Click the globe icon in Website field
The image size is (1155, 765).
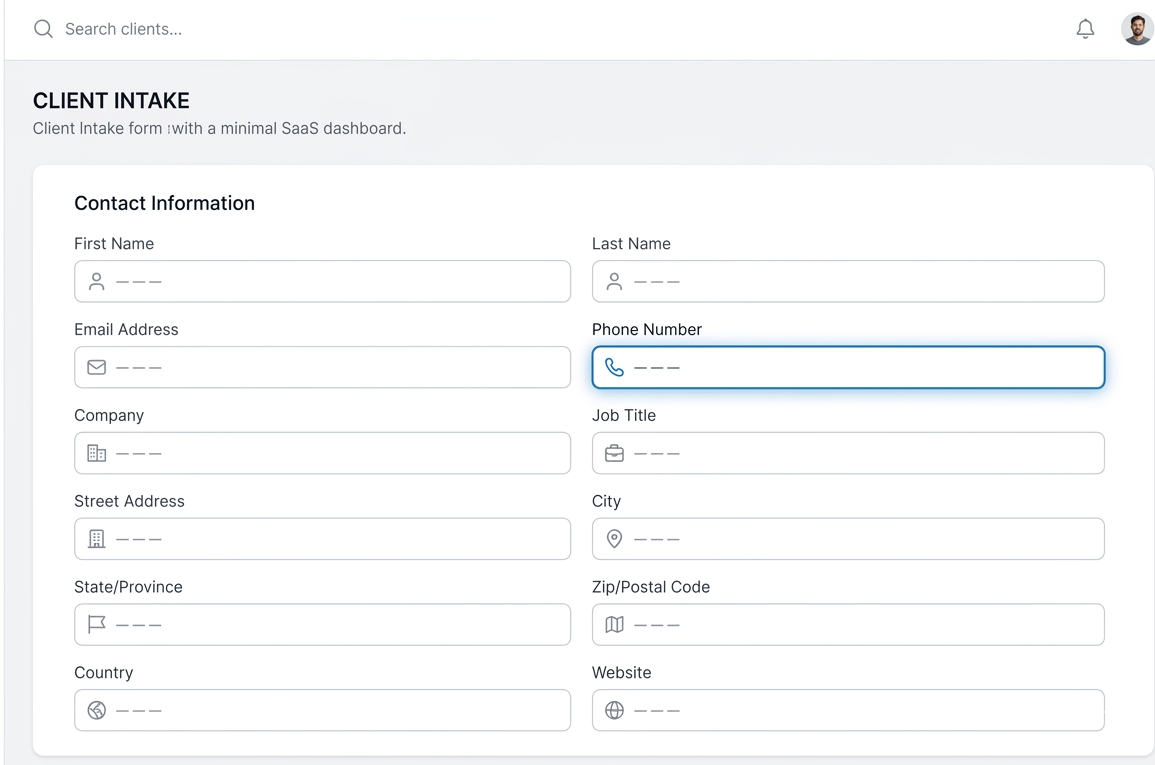pyautogui.click(x=615, y=711)
